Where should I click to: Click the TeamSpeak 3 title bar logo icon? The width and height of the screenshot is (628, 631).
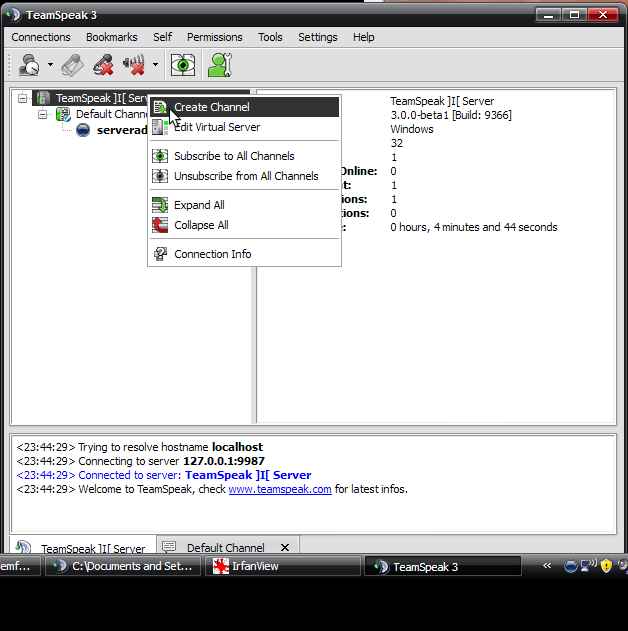[14, 15]
